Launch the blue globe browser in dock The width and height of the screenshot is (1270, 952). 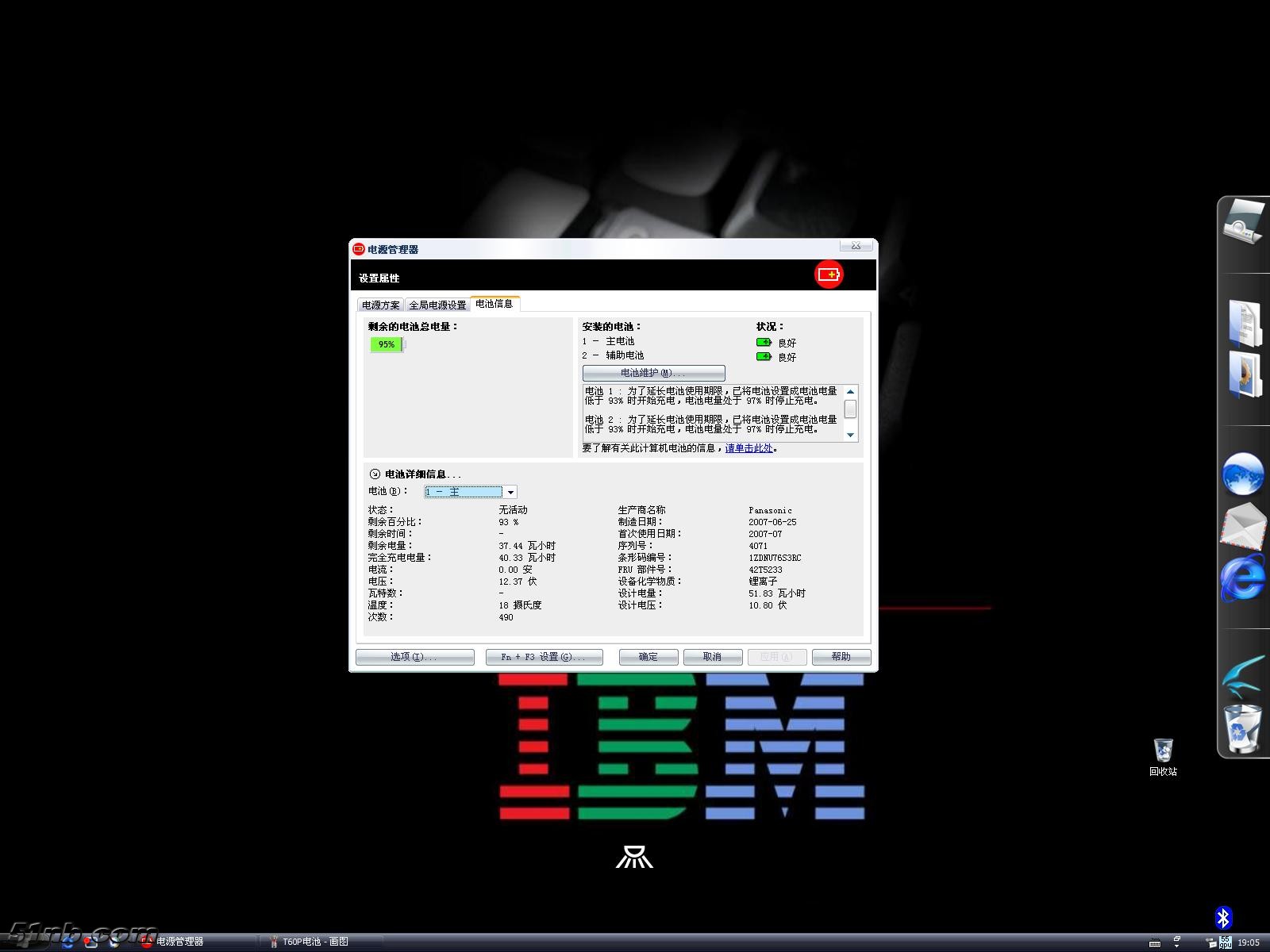[1243, 474]
